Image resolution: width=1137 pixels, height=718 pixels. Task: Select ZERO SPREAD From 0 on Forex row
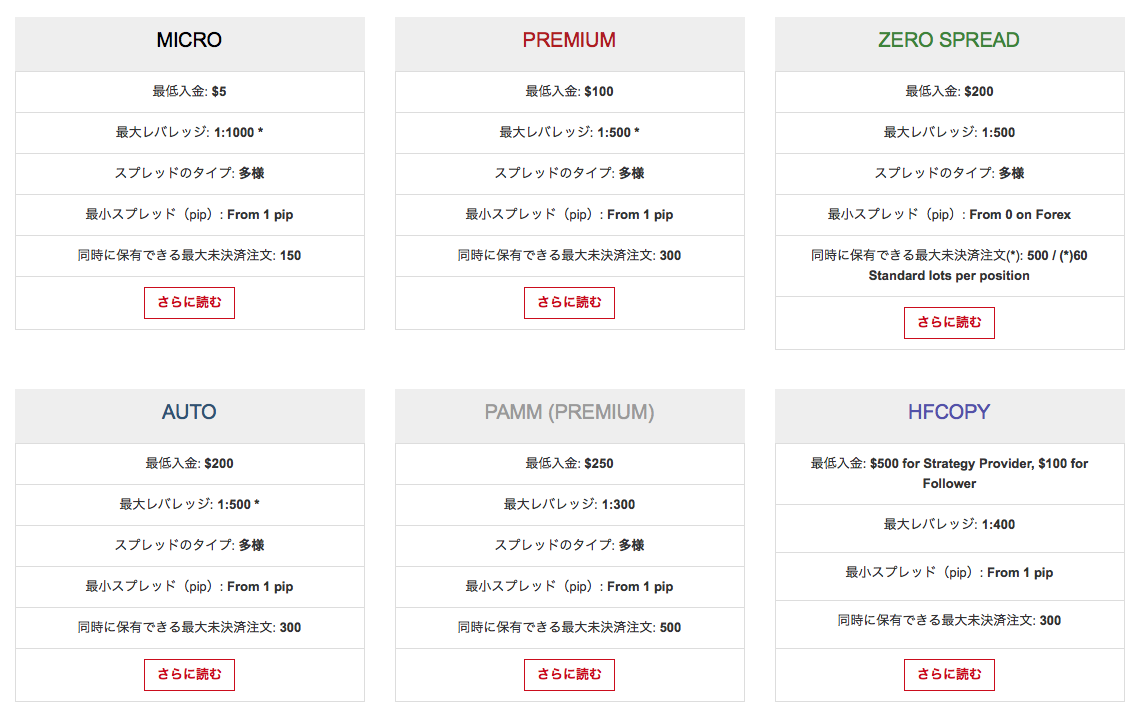click(950, 215)
